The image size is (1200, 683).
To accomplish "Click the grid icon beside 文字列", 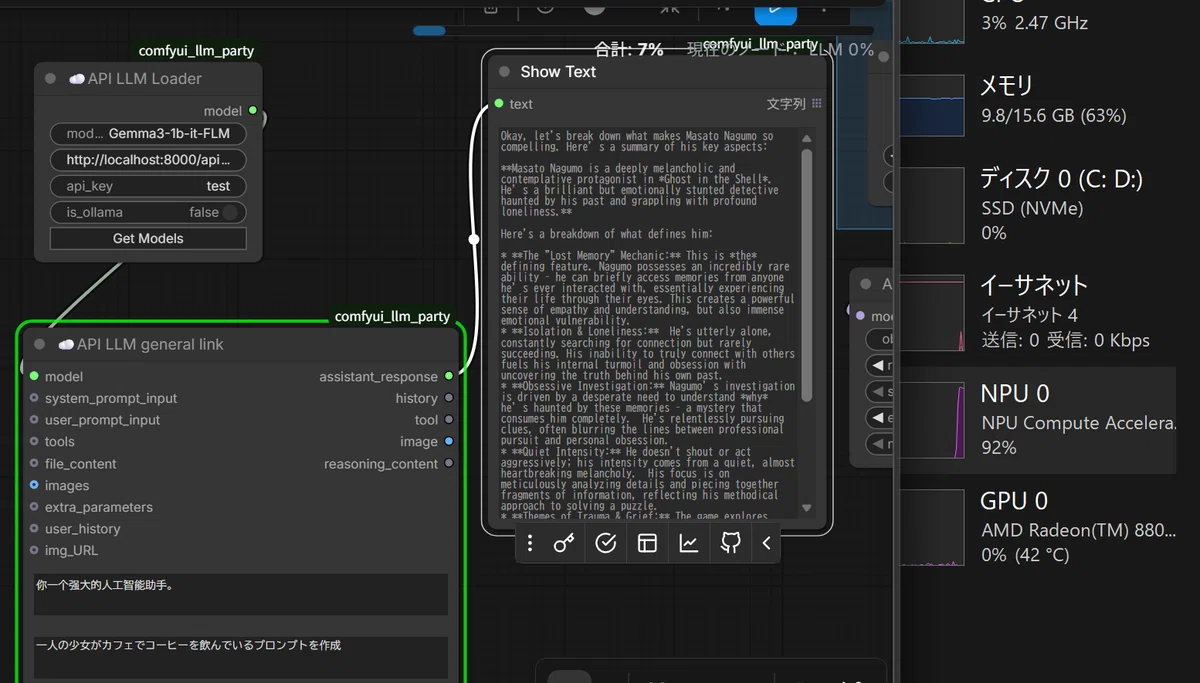I will click(x=817, y=103).
